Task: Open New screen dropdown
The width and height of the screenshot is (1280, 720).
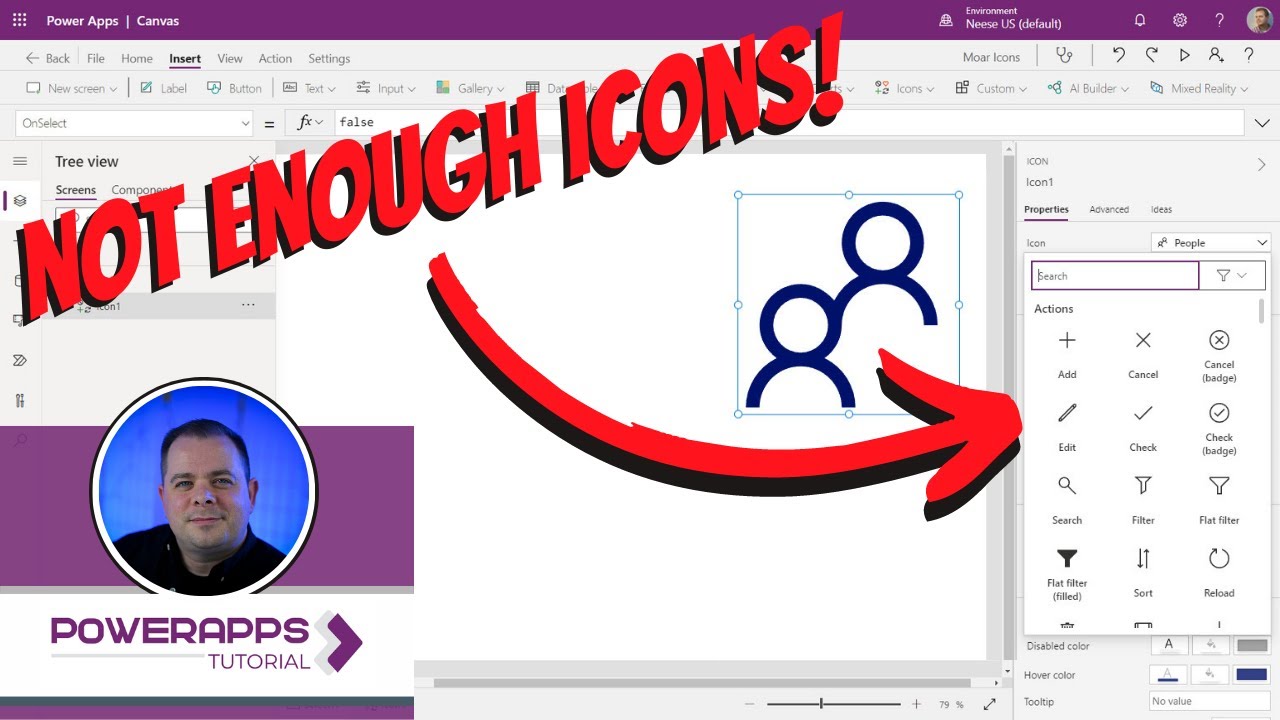Action: 71,88
